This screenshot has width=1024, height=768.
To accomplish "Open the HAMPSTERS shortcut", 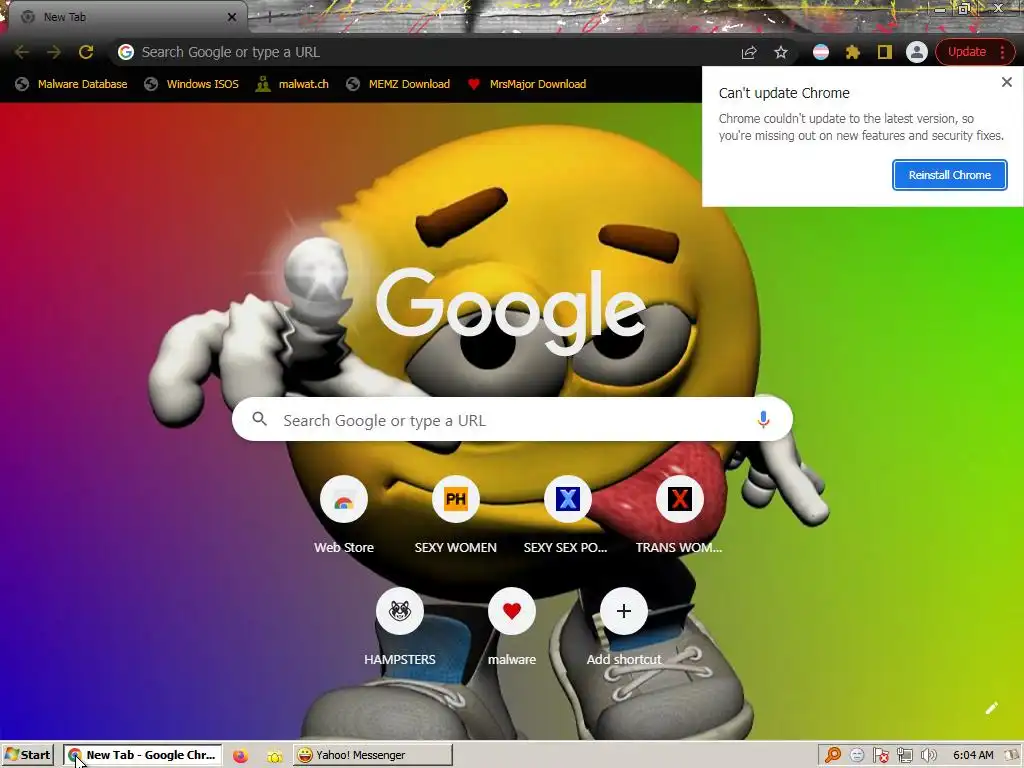I will (x=400, y=627).
